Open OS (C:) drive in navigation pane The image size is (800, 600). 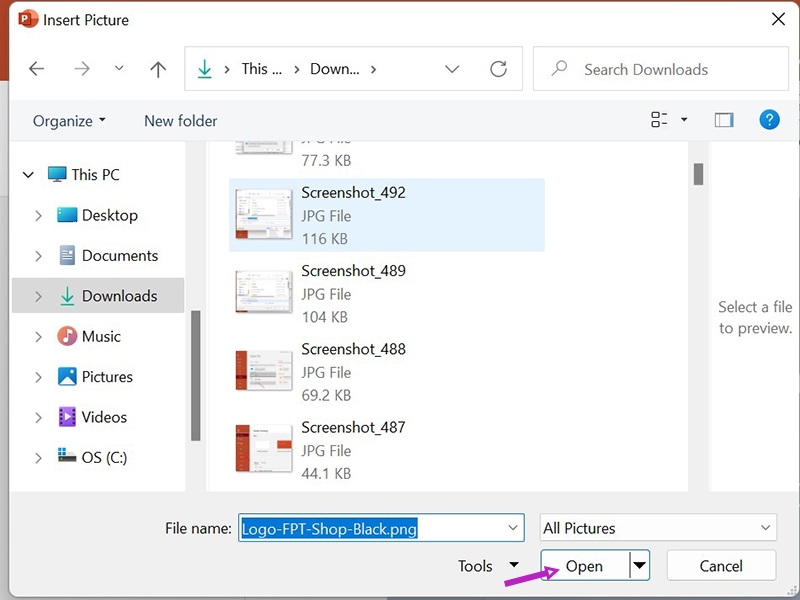tap(104, 457)
